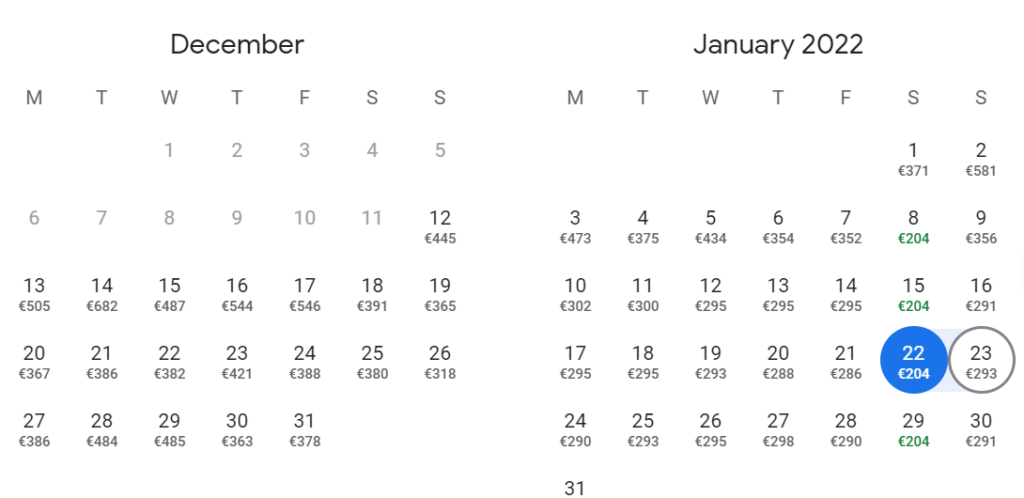The height and width of the screenshot is (498, 1024).
Task: Choose January 1 priced €371
Action: click(x=913, y=159)
